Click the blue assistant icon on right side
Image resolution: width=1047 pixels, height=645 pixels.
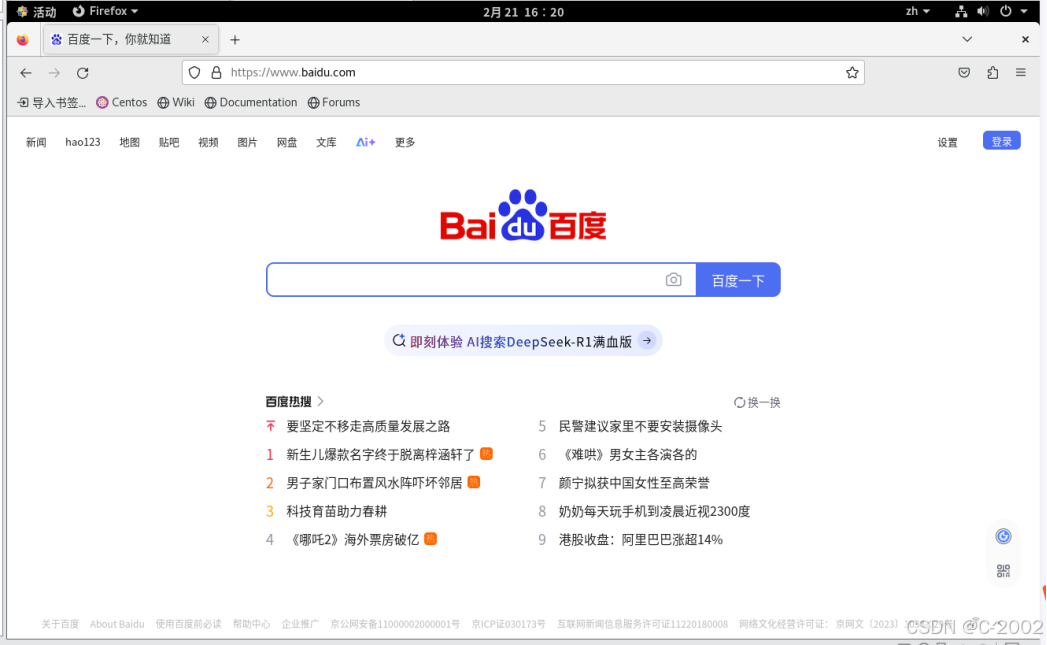1004,536
